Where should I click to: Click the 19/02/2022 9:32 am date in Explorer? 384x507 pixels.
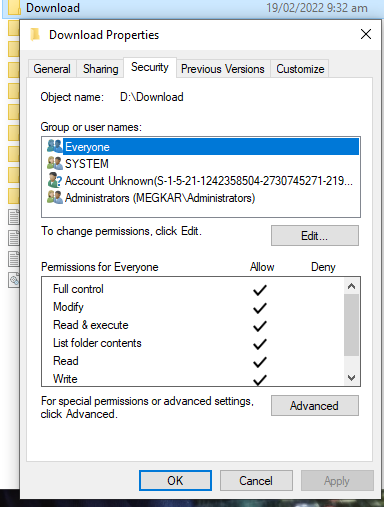coord(317,8)
